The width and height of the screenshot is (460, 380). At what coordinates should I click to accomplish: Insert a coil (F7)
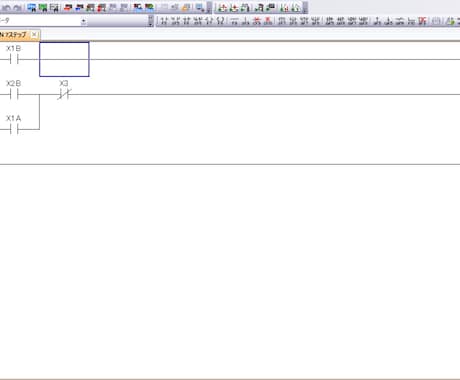click(209, 21)
